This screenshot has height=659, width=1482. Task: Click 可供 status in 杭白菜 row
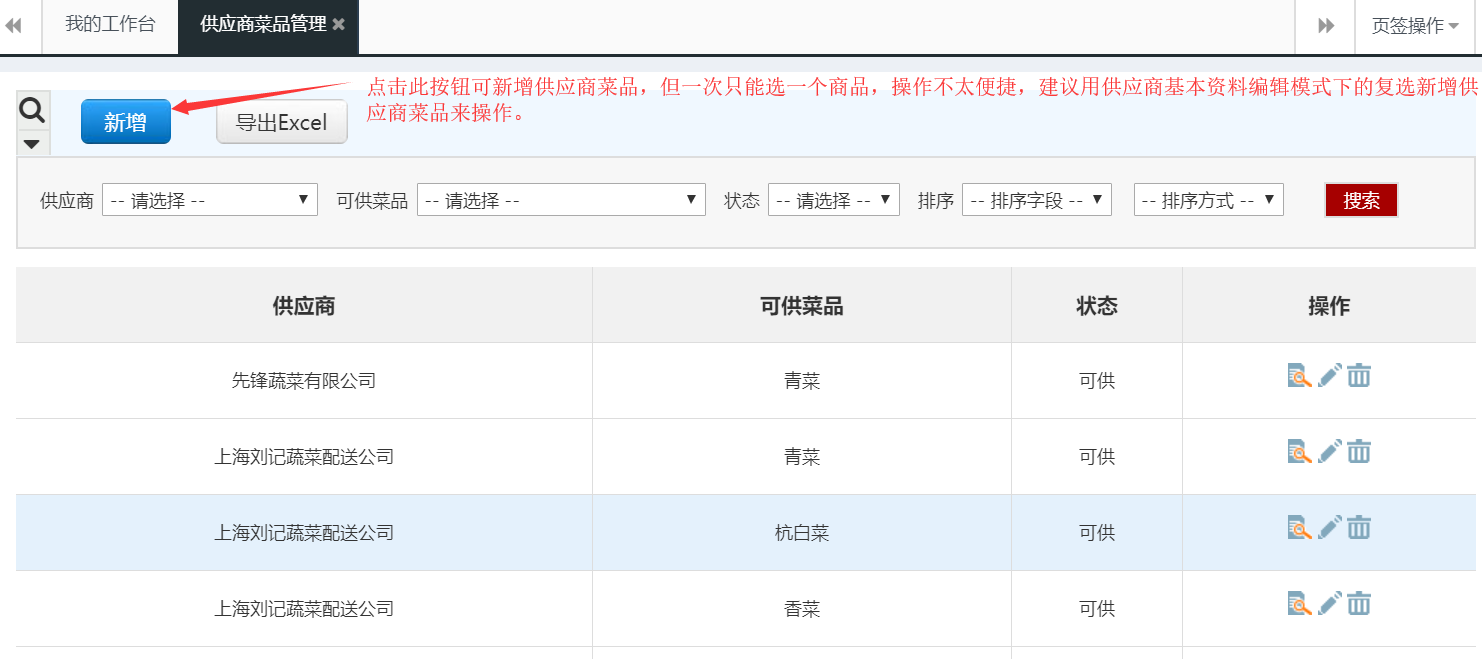tap(1097, 533)
